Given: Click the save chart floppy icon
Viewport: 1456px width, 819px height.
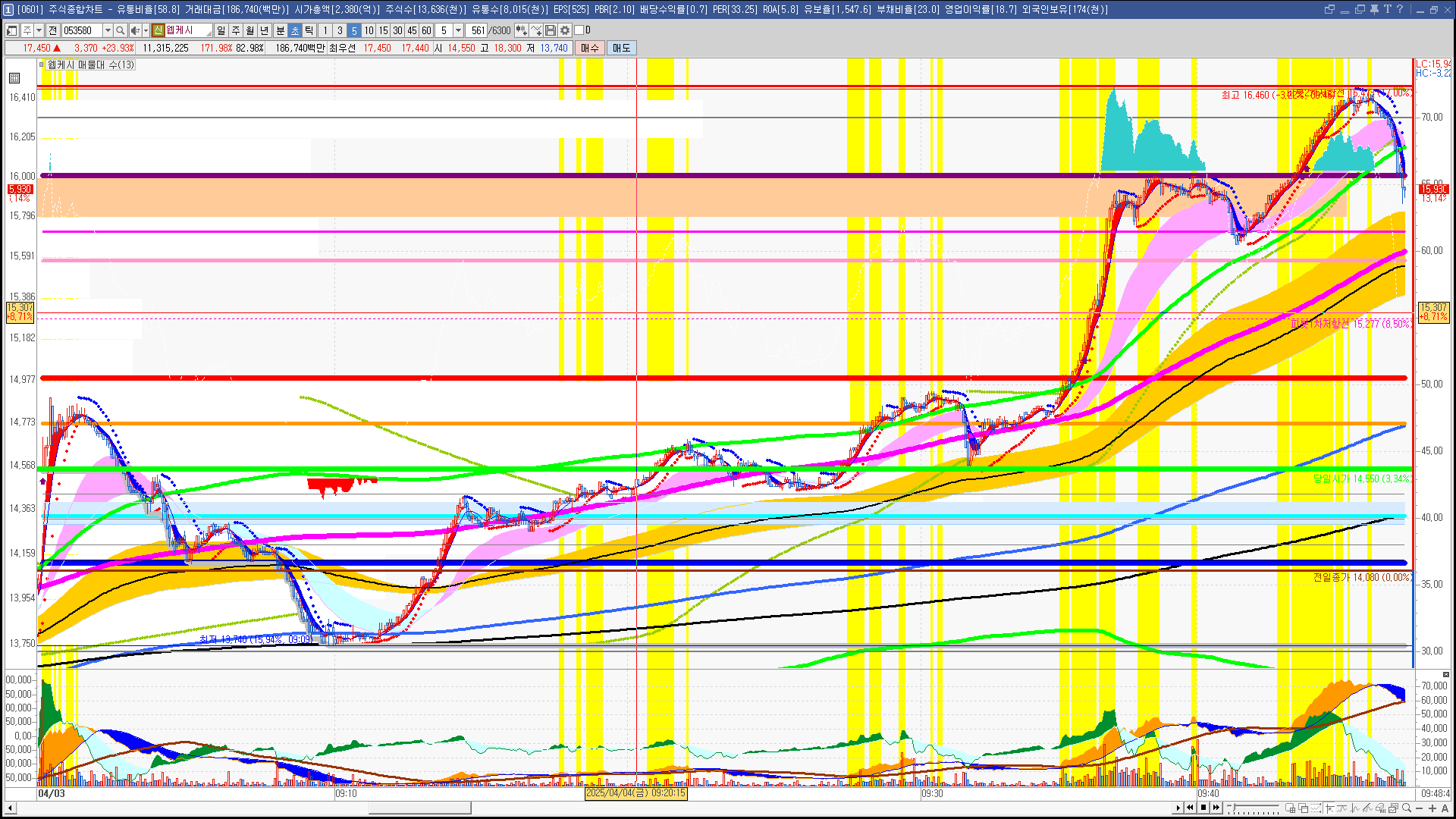Looking at the screenshot, I should click(551, 30).
